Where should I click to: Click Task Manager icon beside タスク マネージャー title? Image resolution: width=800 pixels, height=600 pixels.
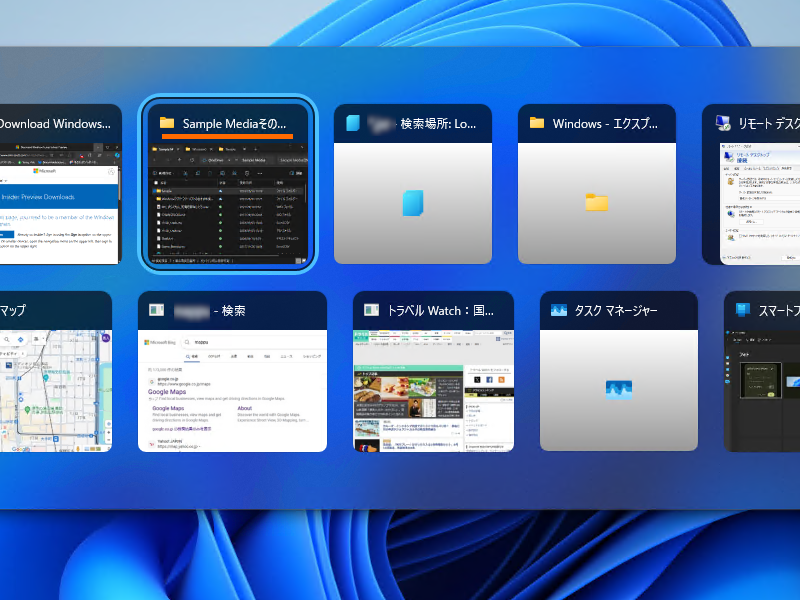pos(559,310)
